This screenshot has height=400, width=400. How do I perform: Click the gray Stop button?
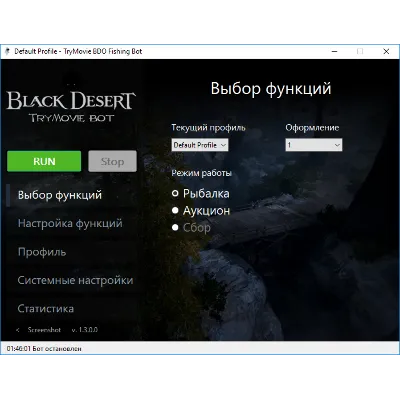coord(112,161)
